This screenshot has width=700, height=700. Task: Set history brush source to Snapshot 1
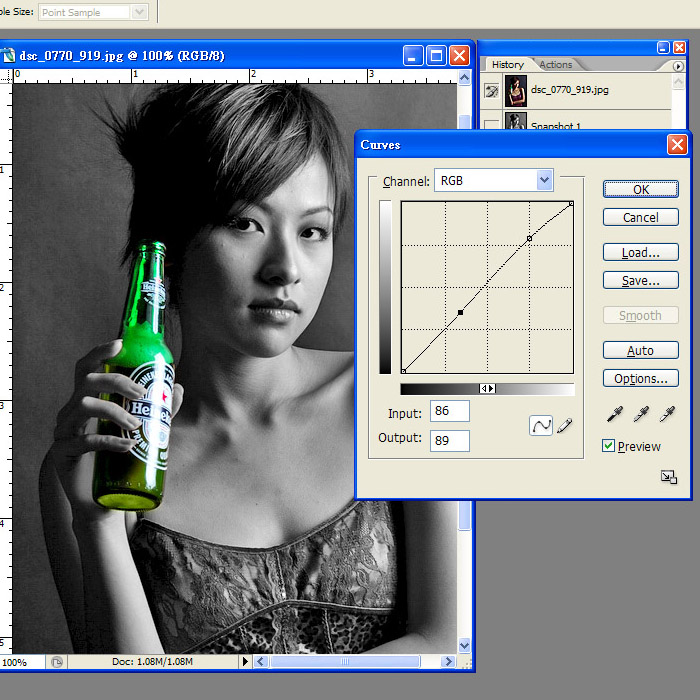pyautogui.click(x=491, y=125)
